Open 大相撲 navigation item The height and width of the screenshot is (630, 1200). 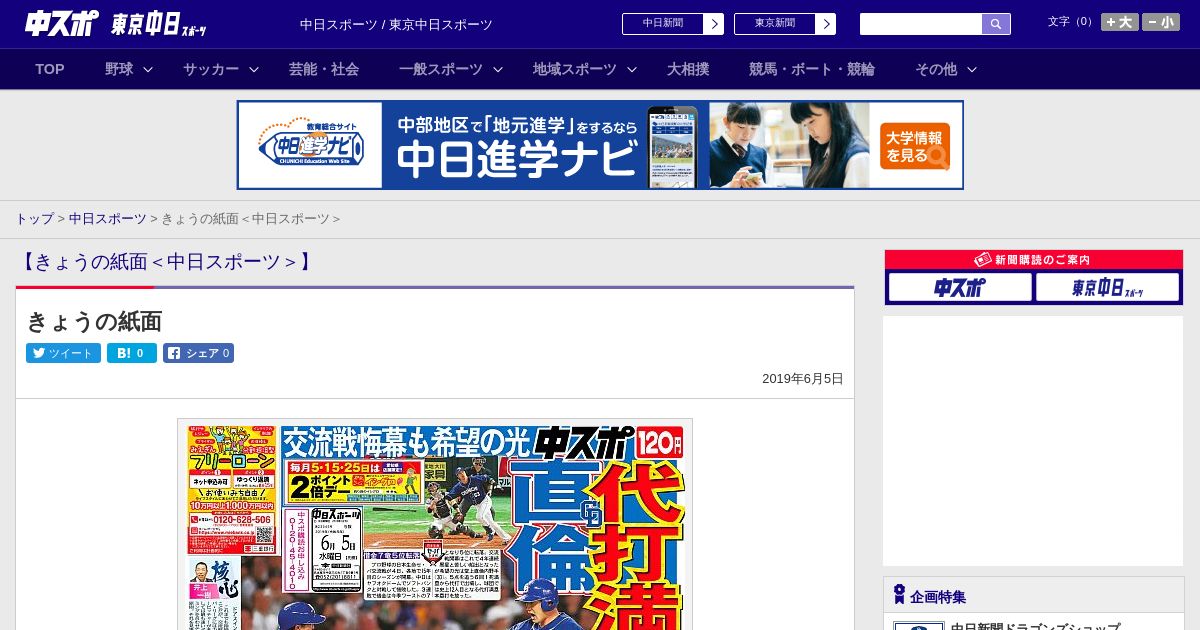click(x=688, y=69)
